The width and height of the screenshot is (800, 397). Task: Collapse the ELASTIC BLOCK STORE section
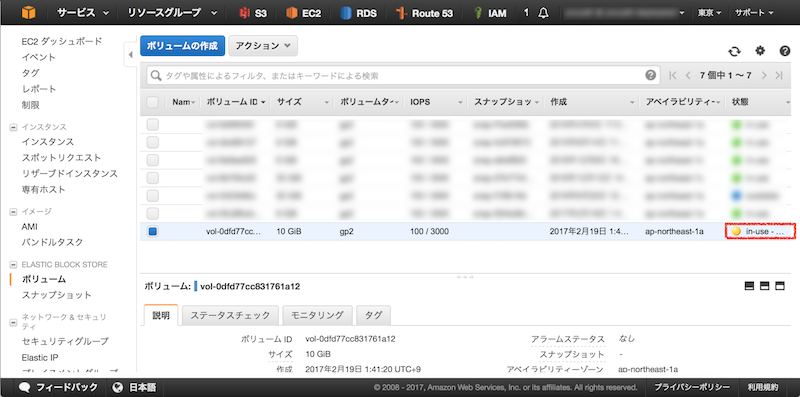14,265
